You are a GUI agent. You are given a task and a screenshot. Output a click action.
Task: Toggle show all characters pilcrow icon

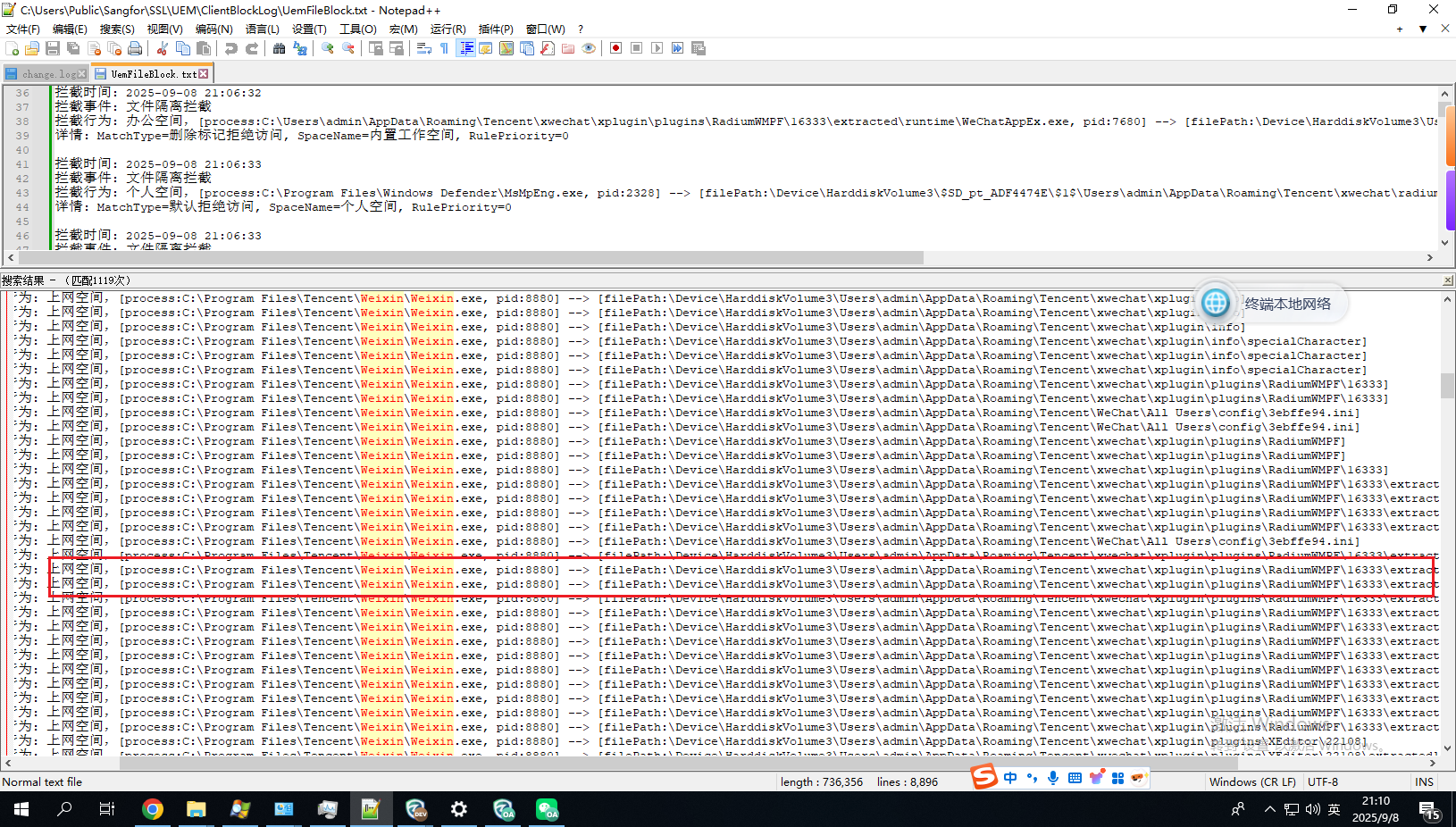(445, 48)
